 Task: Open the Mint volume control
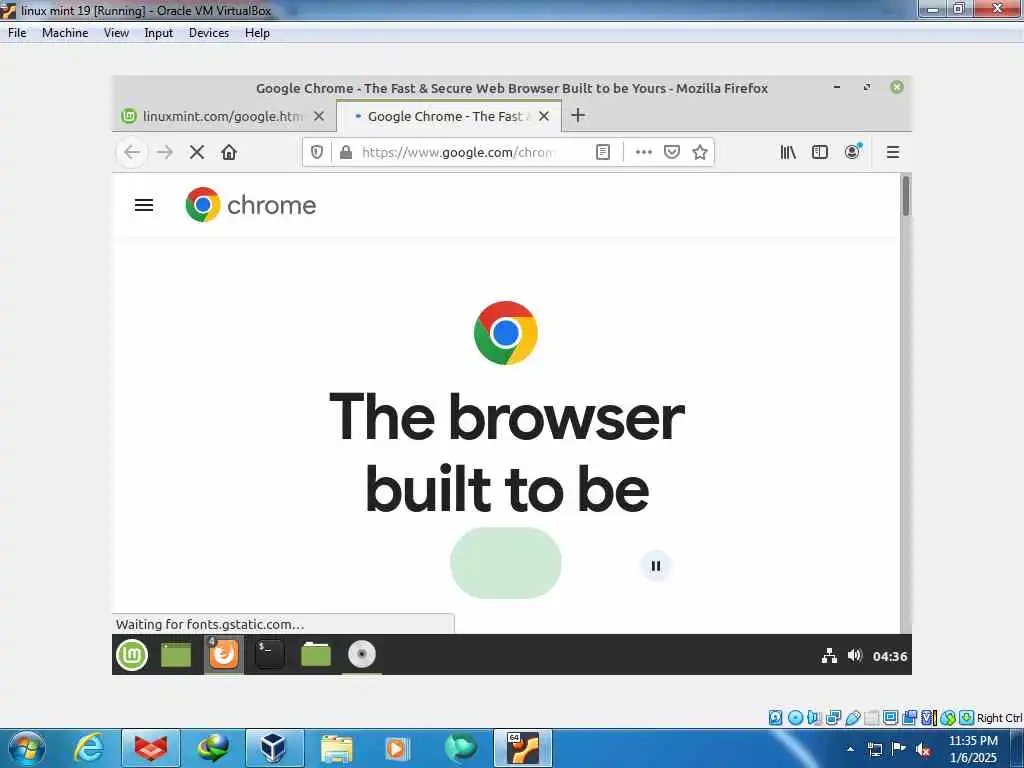coord(855,655)
